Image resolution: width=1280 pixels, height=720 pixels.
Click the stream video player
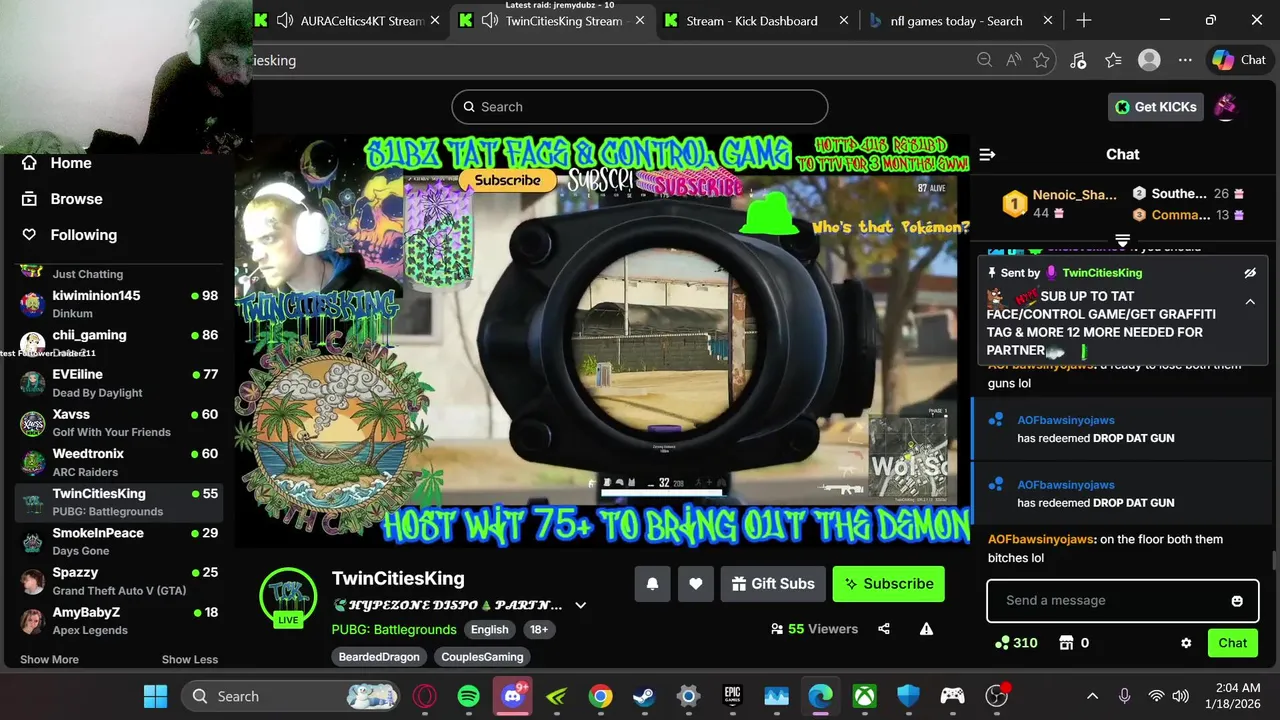coord(602,340)
